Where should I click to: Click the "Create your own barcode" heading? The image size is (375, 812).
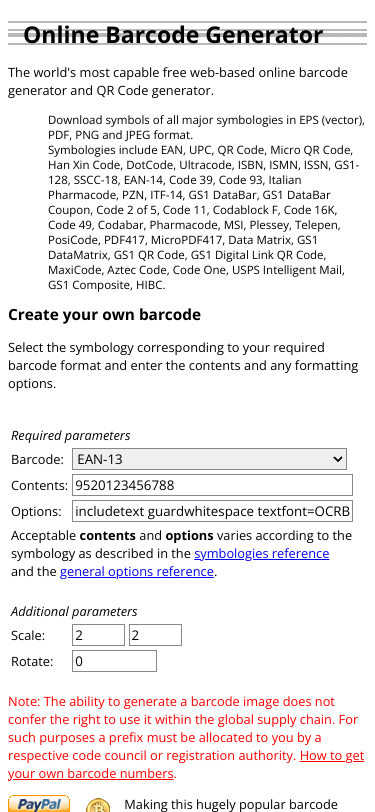coord(104,315)
